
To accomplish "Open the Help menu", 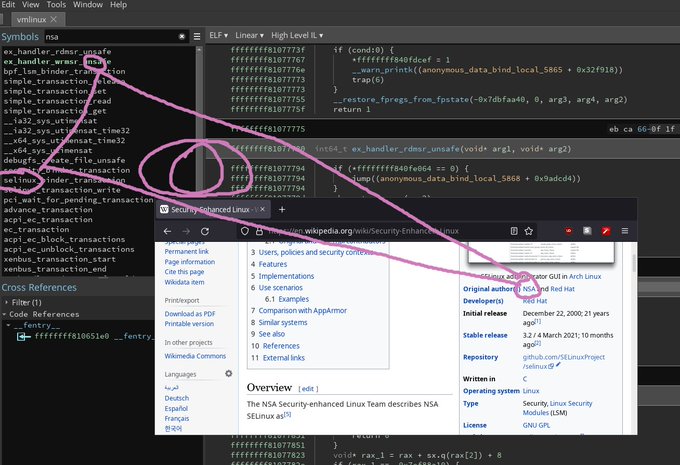I will pyautogui.click(x=118, y=5).
